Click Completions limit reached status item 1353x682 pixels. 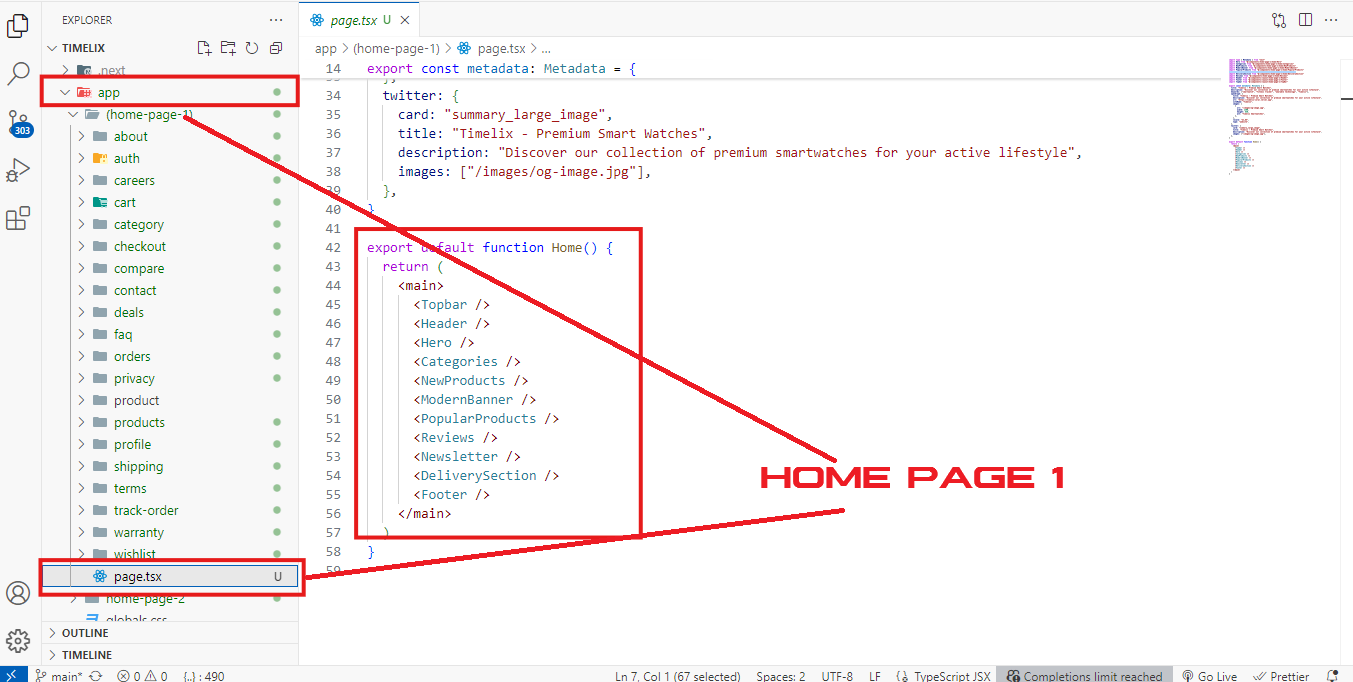click(x=1084, y=676)
